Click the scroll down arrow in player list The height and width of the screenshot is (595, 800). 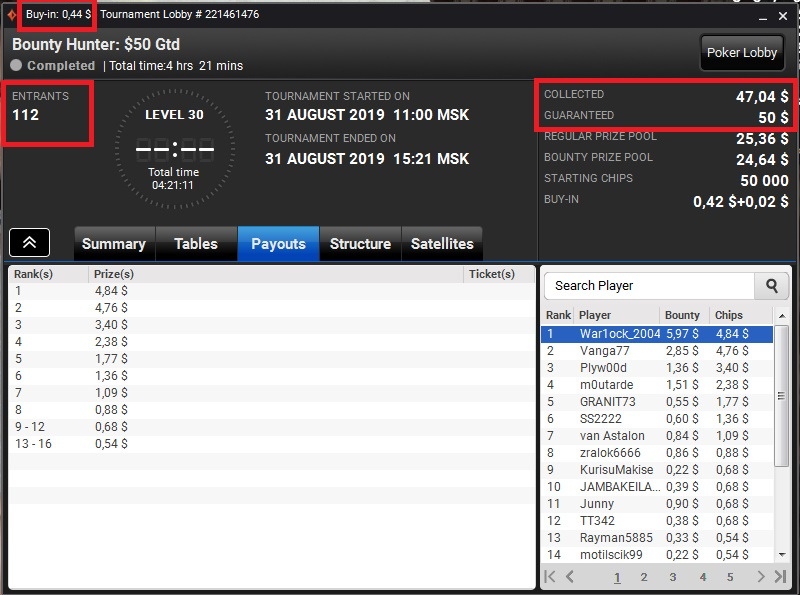[x=782, y=555]
